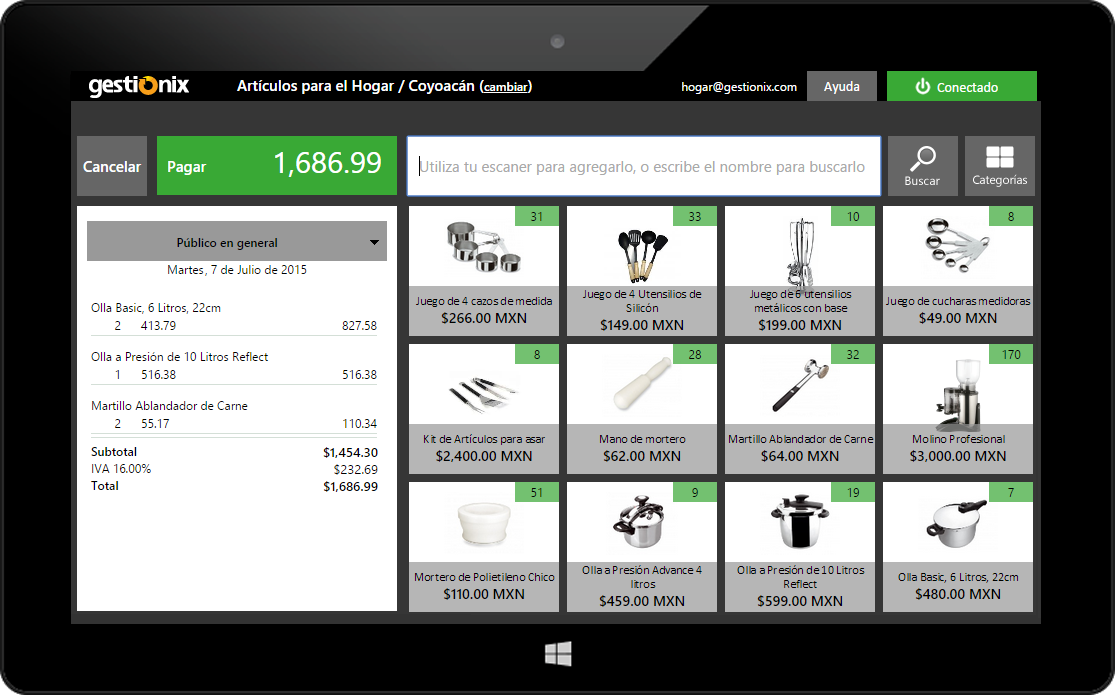Add Kit de Artículos para asar
The width and height of the screenshot is (1115, 695).
coord(484,408)
